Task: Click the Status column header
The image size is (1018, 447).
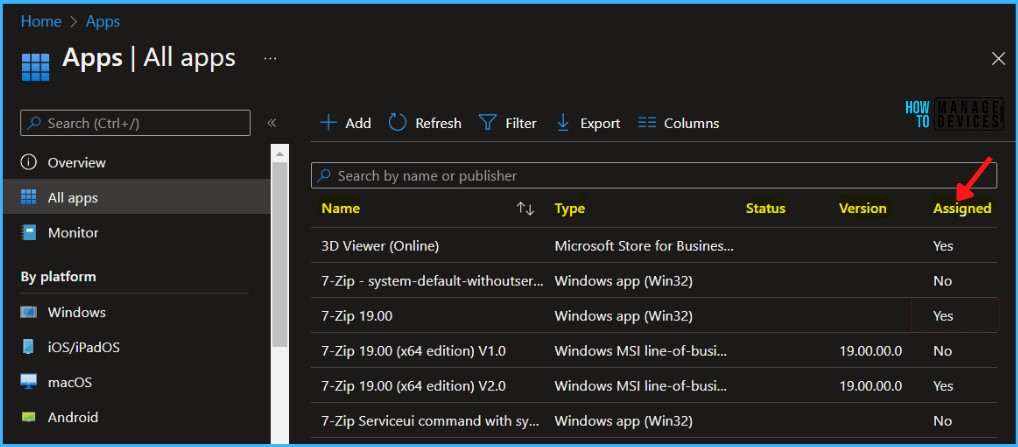Action: (x=765, y=208)
